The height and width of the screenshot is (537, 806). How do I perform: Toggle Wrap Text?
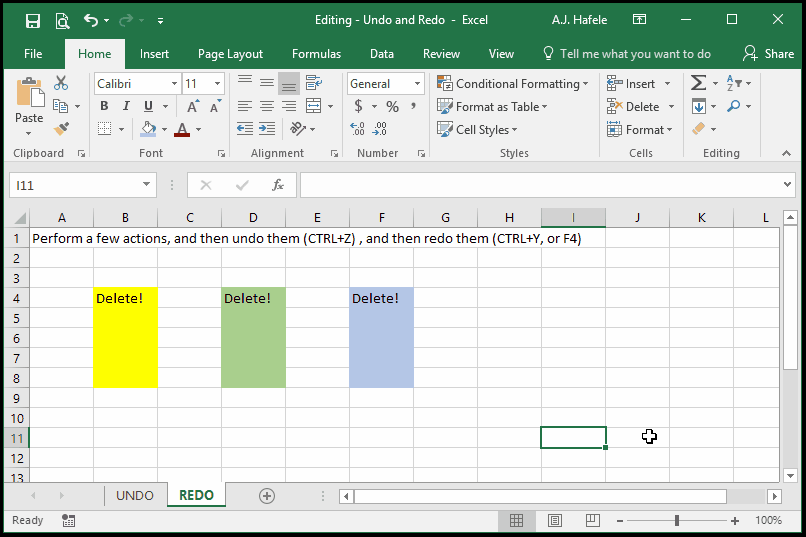click(314, 83)
